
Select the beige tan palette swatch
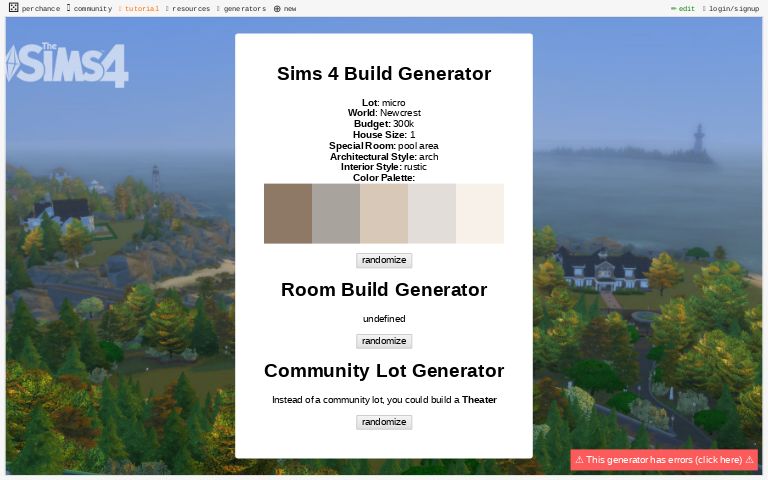[384, 213]
